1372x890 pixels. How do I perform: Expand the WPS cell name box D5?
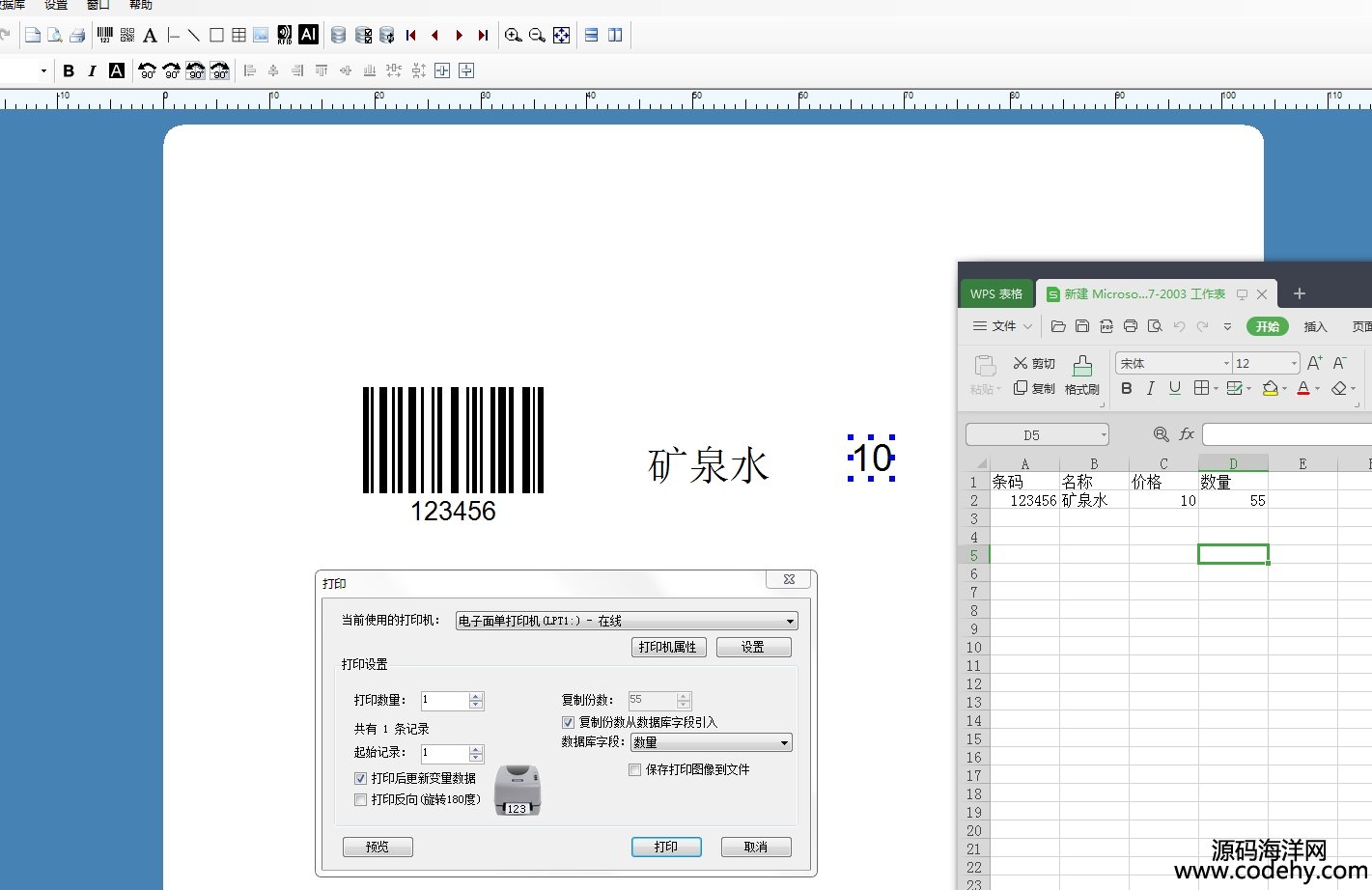click(x=1104, y=434)
